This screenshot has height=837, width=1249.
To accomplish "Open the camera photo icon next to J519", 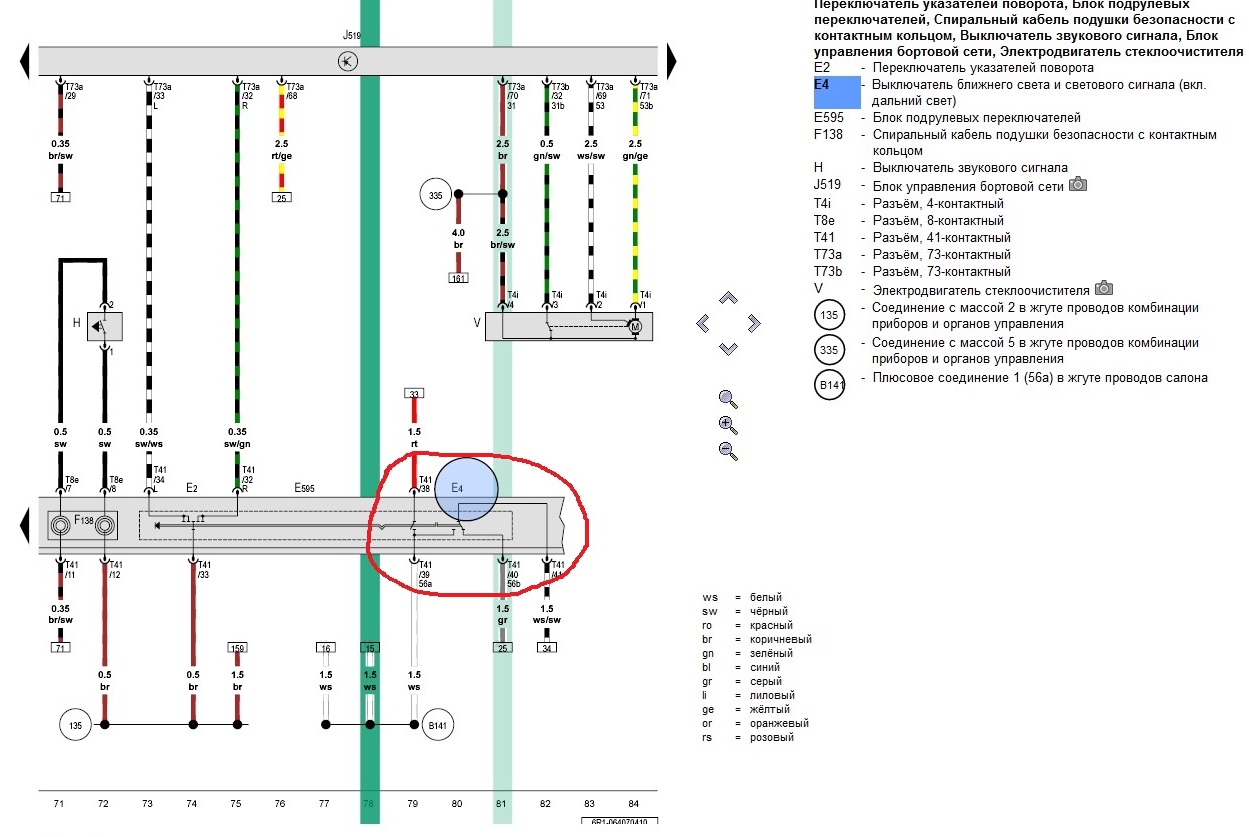I will coord(1078,185).
